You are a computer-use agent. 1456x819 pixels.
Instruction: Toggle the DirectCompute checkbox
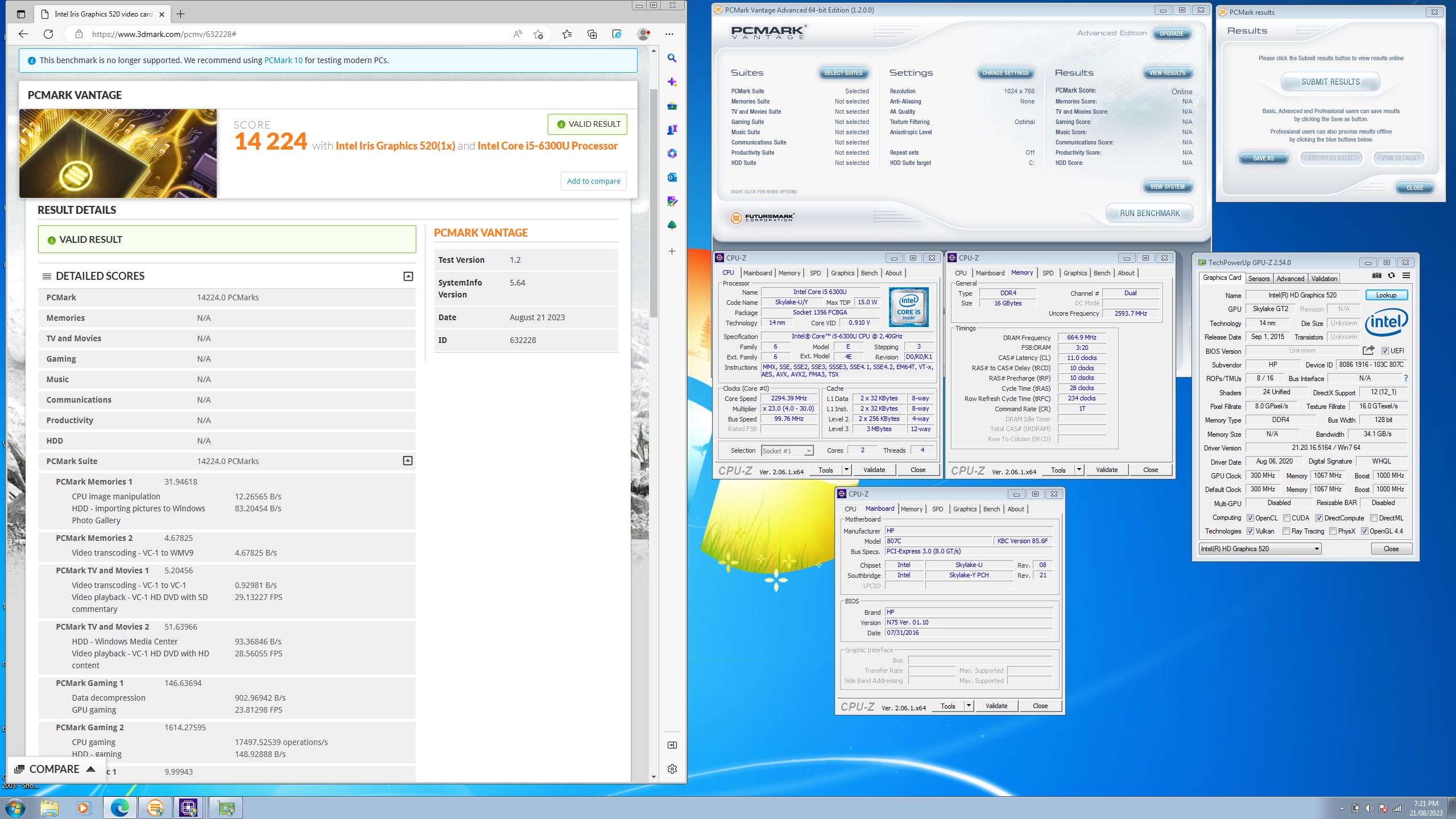point(1319,518)
